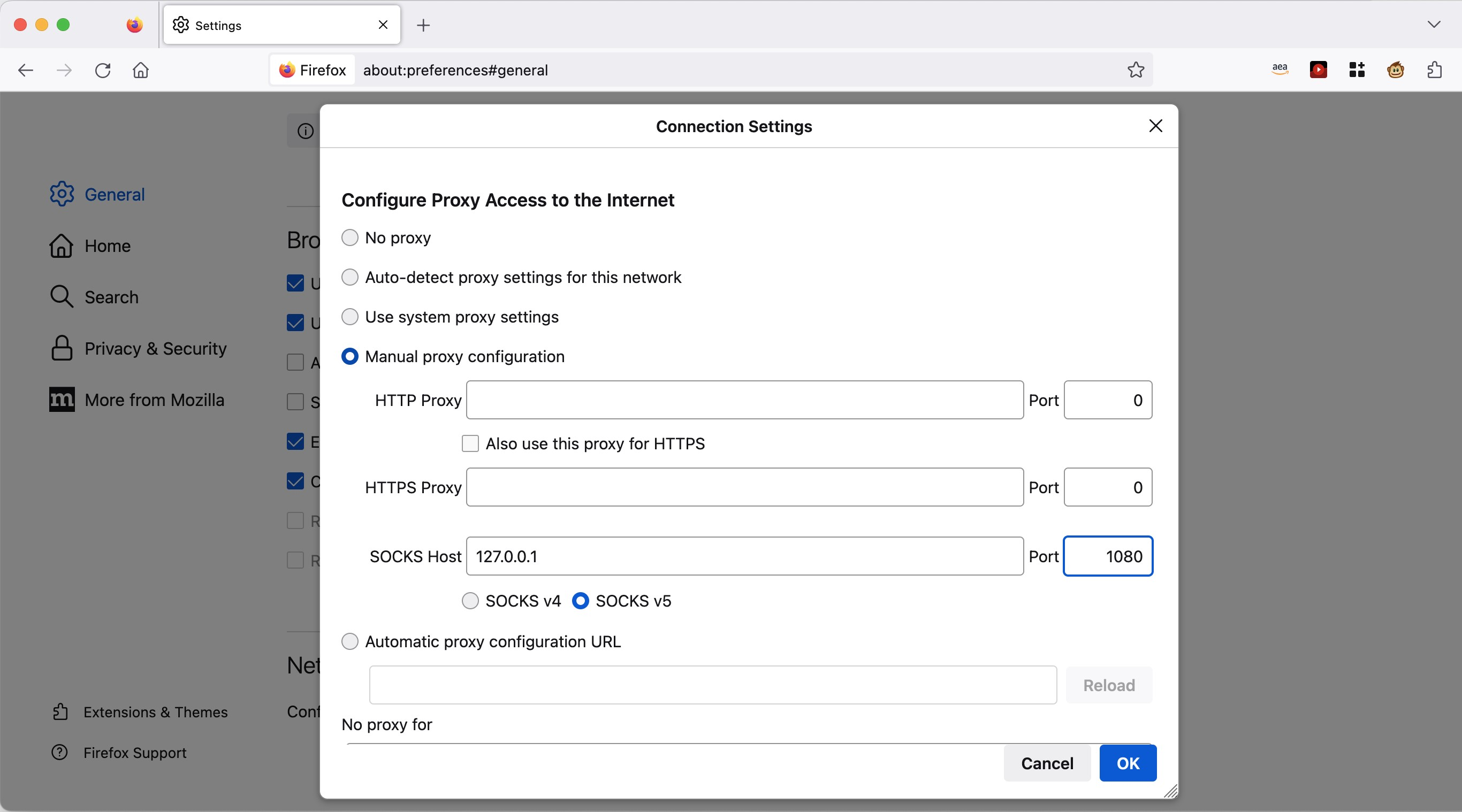This screenshot has width=1462, height=812.
Task: Expand the Home sidebar section
Action: (x=108, y=245)
